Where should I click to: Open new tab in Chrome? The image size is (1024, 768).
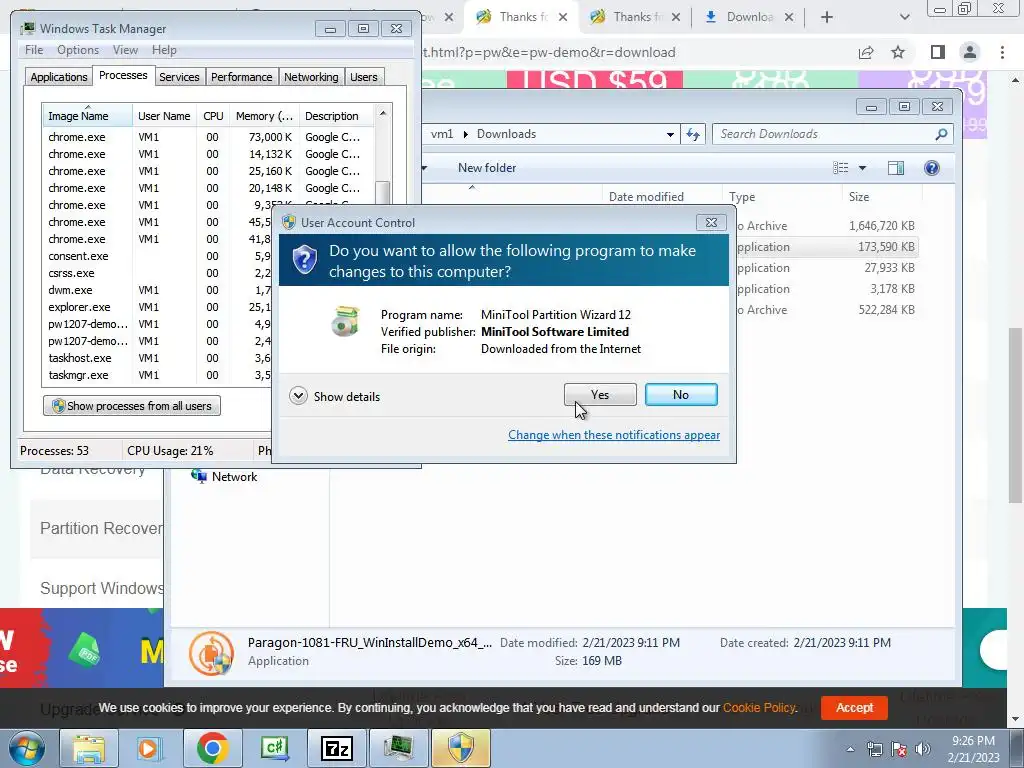click(x=827, y=17)
